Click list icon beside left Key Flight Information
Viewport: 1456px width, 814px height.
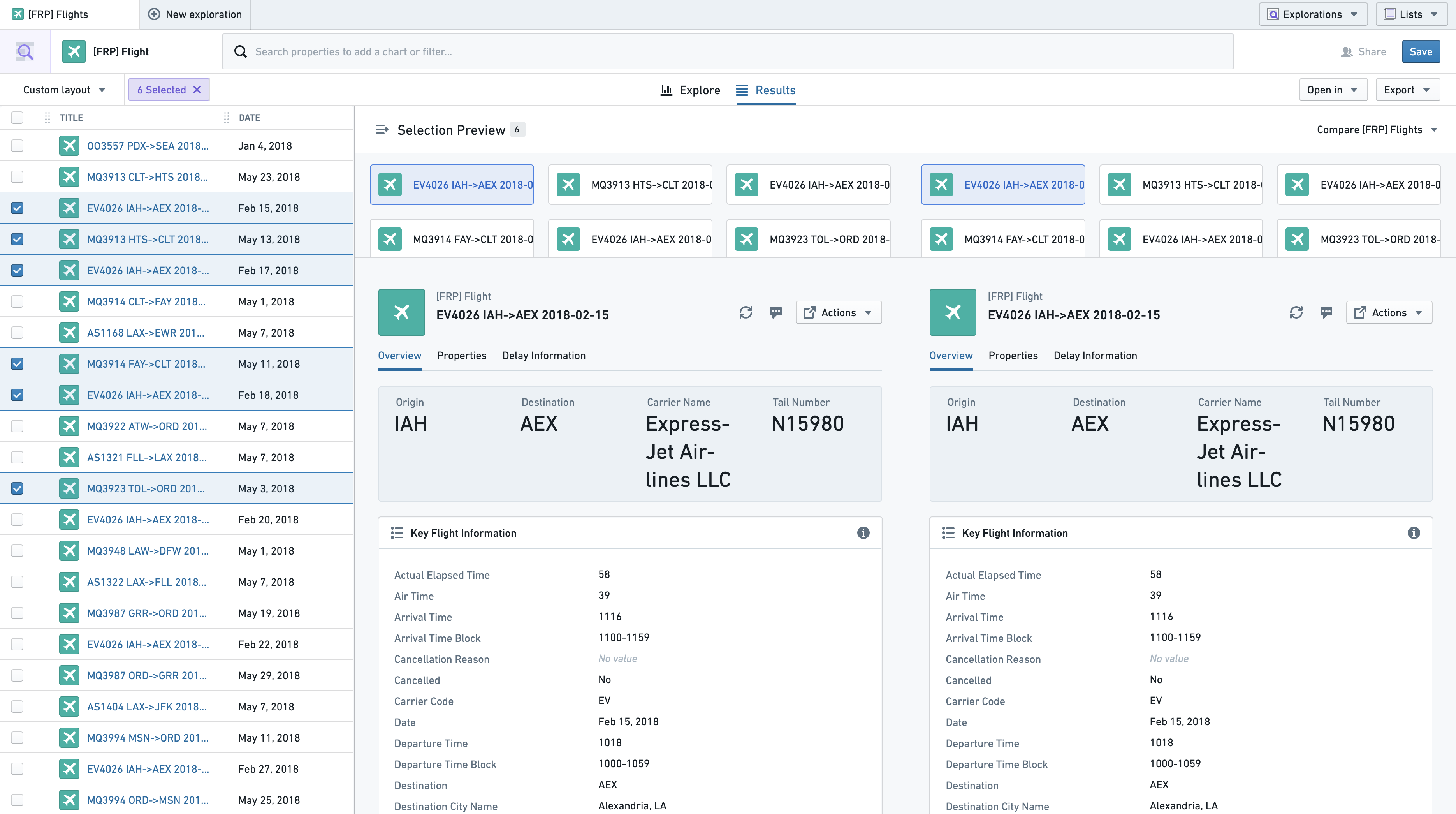pos(397,533)
